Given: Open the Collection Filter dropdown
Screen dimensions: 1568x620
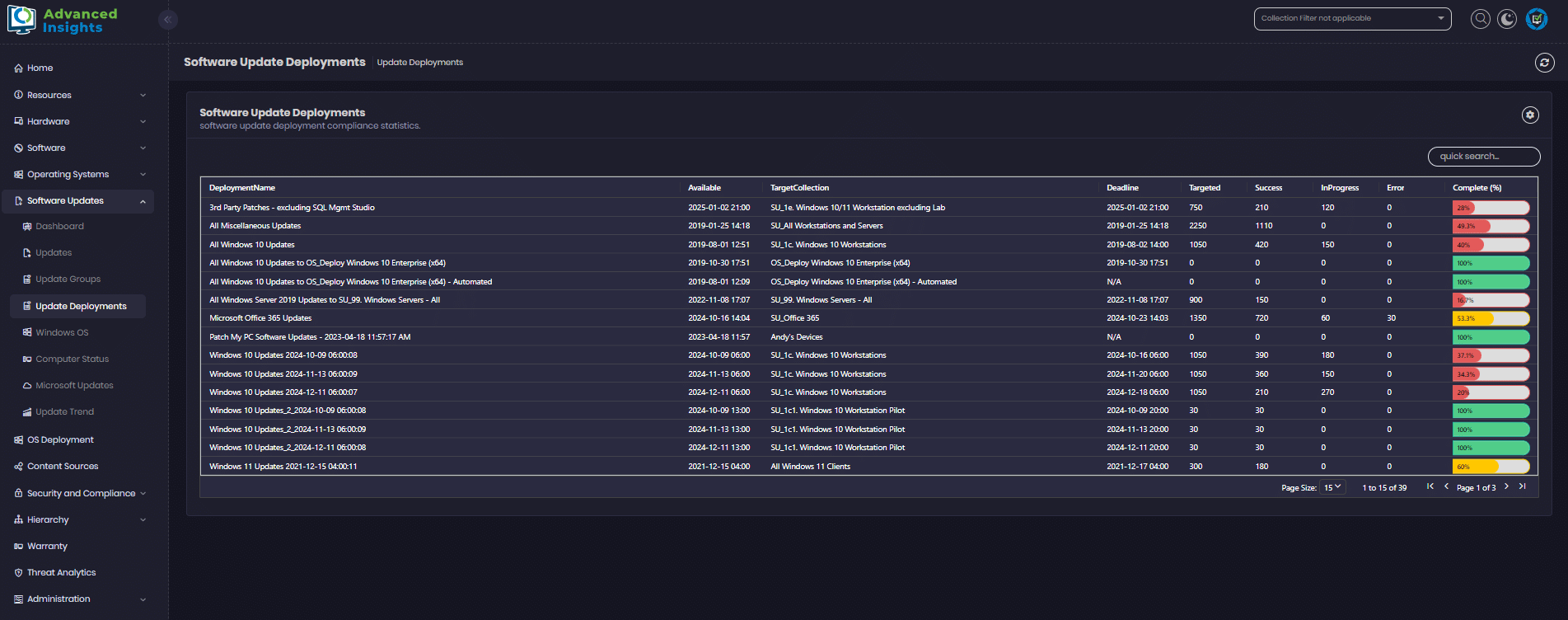Looking at the screenshot, I should pyautogui.click(x=1352, y=19).
